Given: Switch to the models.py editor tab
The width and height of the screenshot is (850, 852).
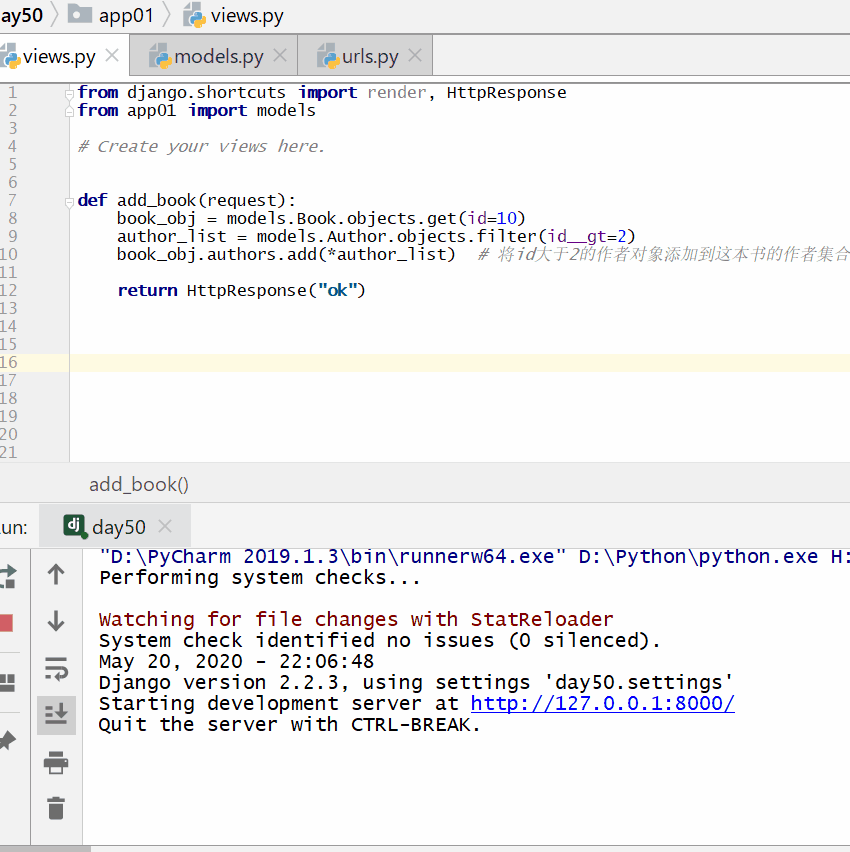Looking at the screenshot, I should click(218, 57).
